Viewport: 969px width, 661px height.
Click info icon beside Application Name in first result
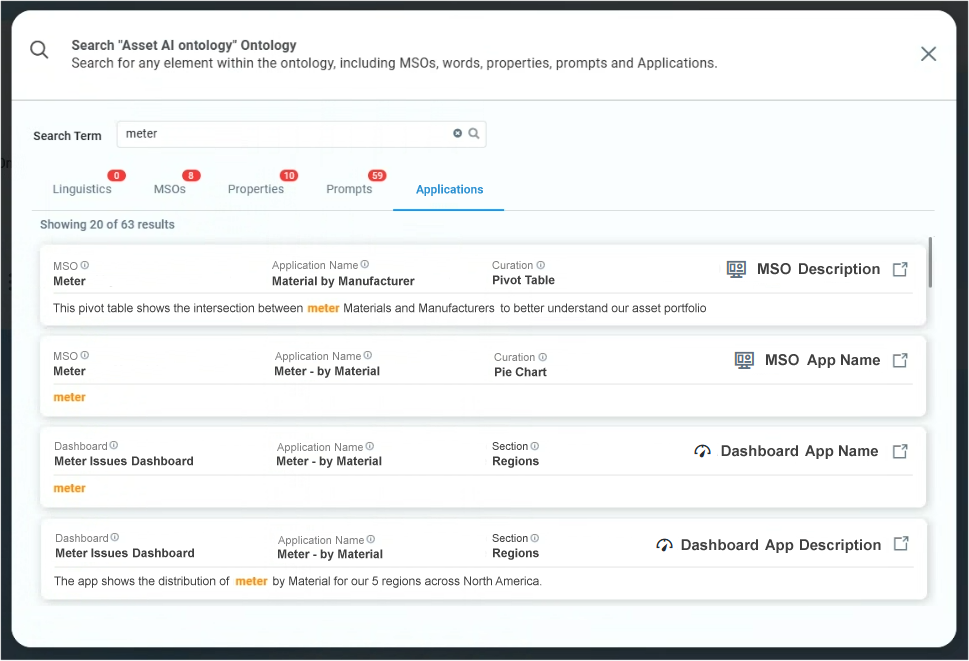(365, 265)
